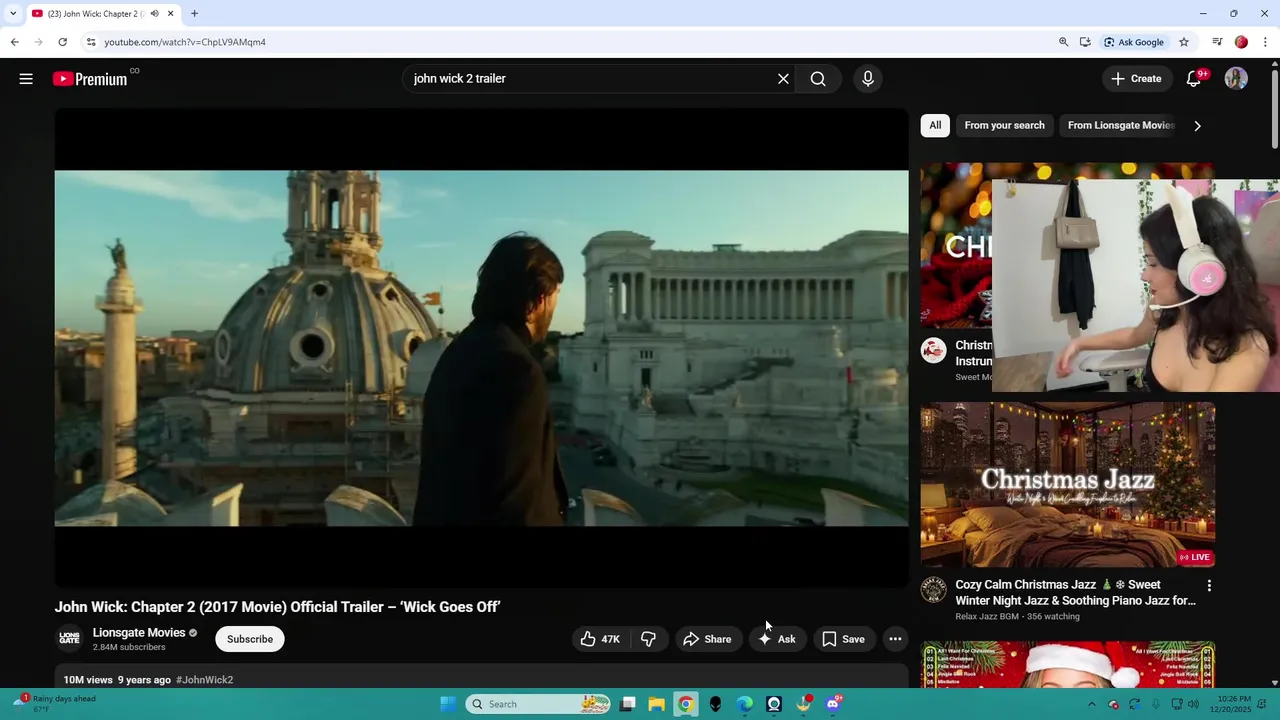Open the Cozy Calm Christmas Jazz title
1280x720 pixels.
coord(1075,593)
